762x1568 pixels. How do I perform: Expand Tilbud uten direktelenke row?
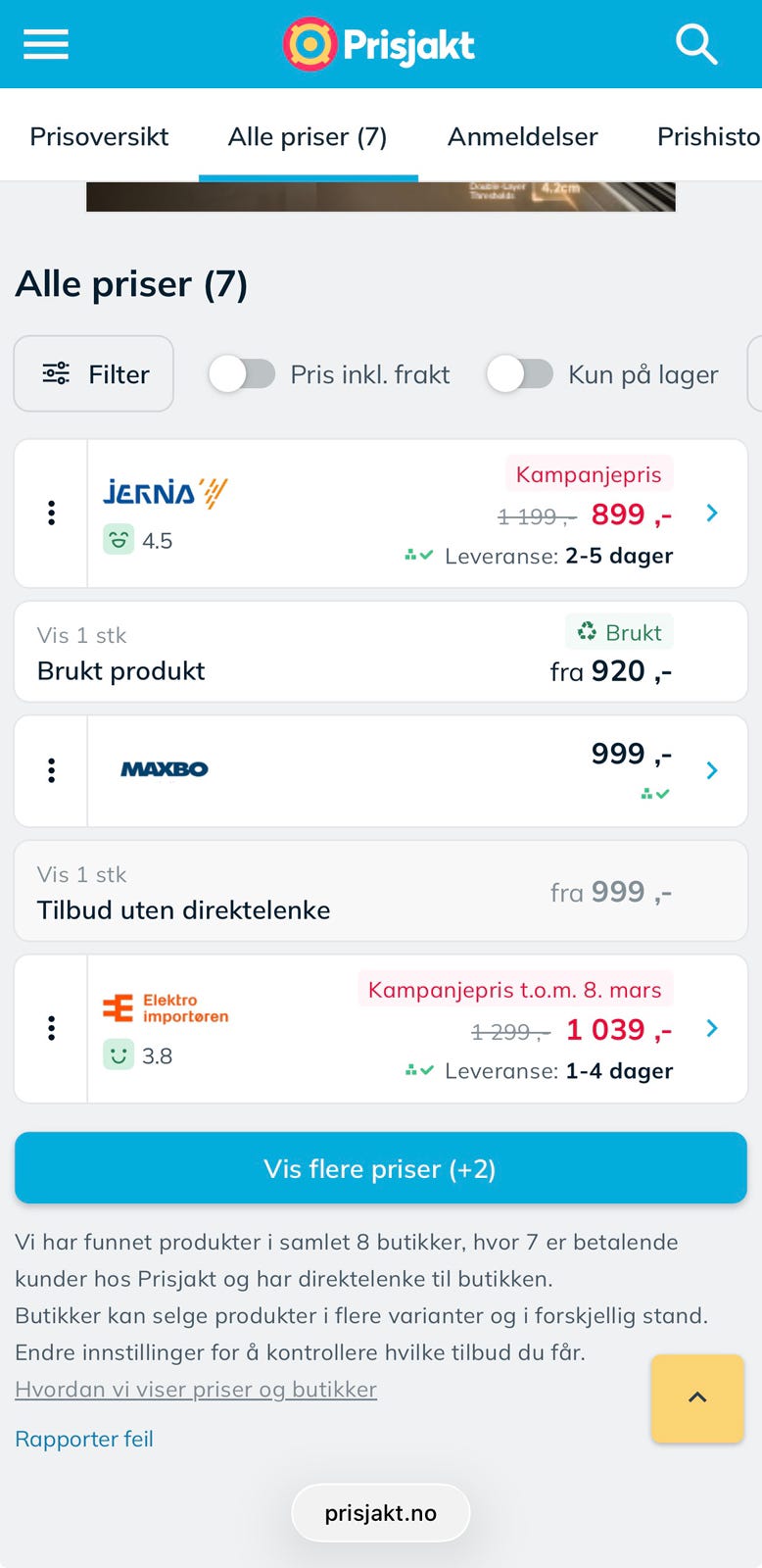[x=380, y=892]
